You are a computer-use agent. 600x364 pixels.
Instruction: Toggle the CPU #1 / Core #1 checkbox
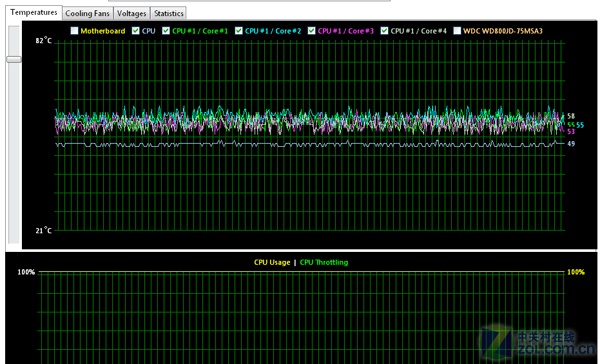[166, 31]
